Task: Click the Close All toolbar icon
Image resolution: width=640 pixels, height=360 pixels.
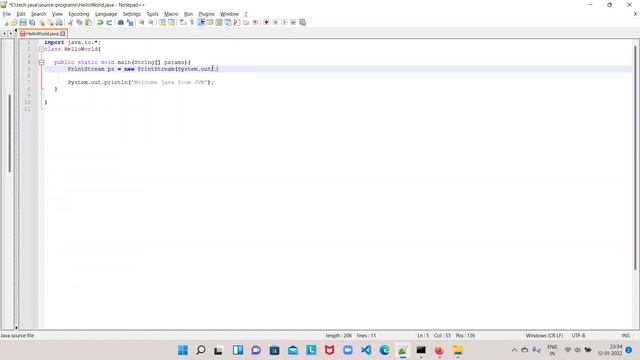Action: click(50, 22)
